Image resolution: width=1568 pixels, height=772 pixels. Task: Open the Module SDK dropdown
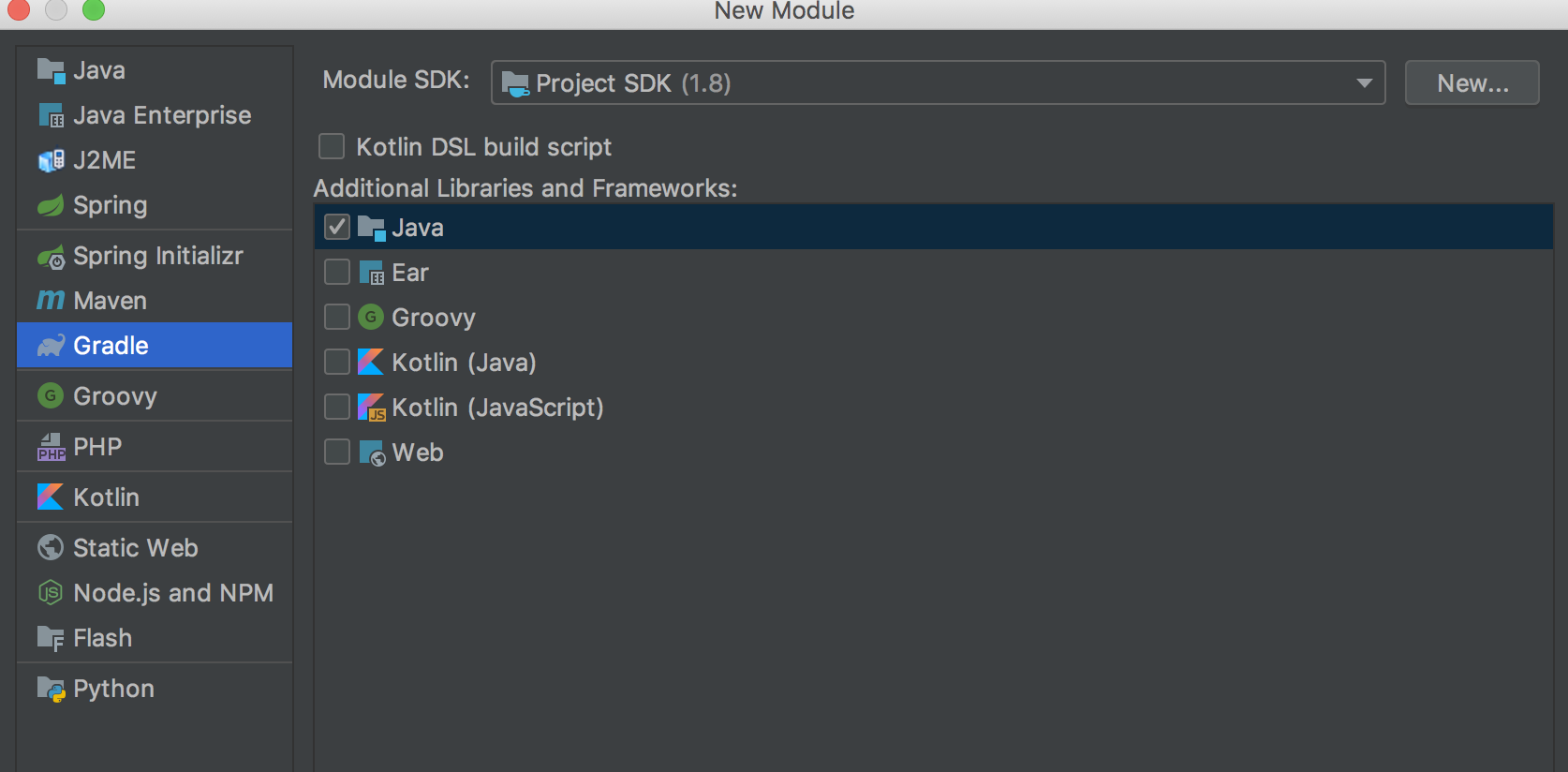click(937, 82)
